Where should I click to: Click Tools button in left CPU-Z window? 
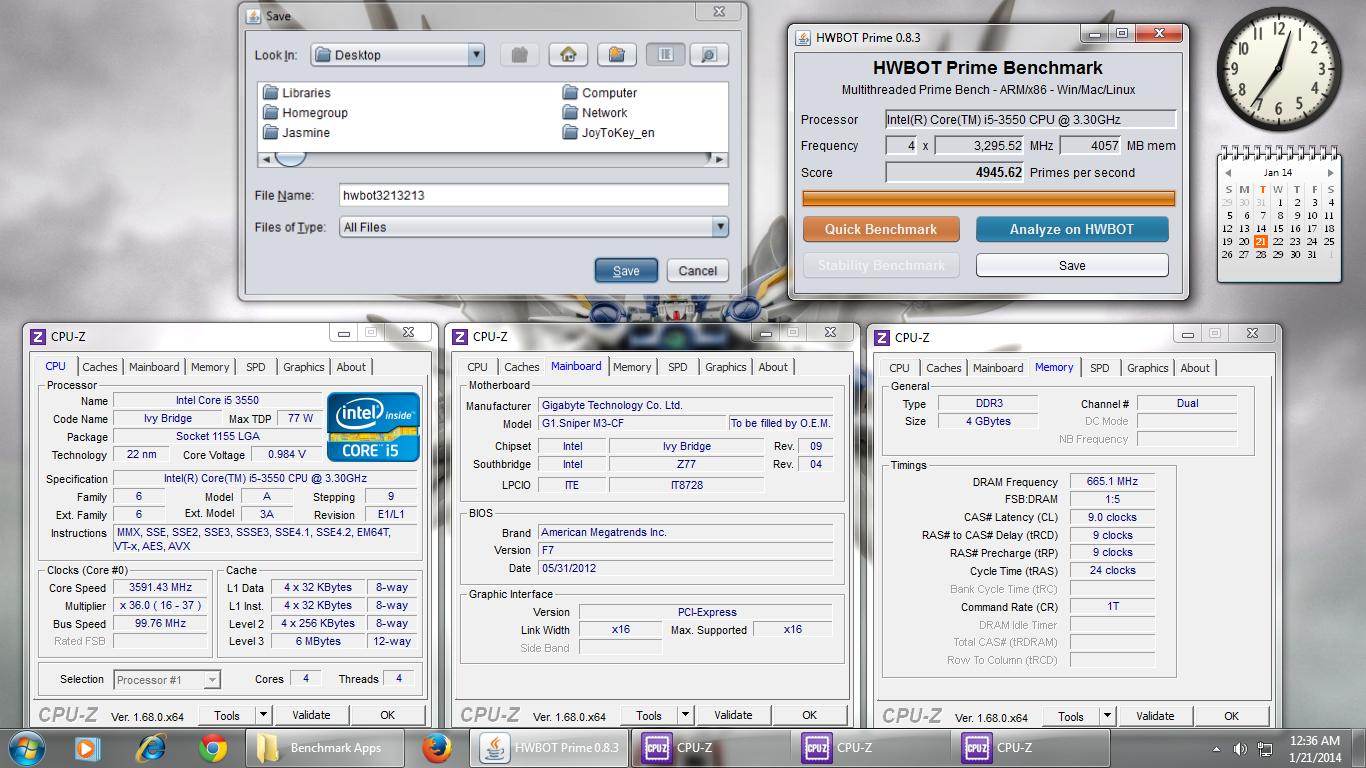227,715
